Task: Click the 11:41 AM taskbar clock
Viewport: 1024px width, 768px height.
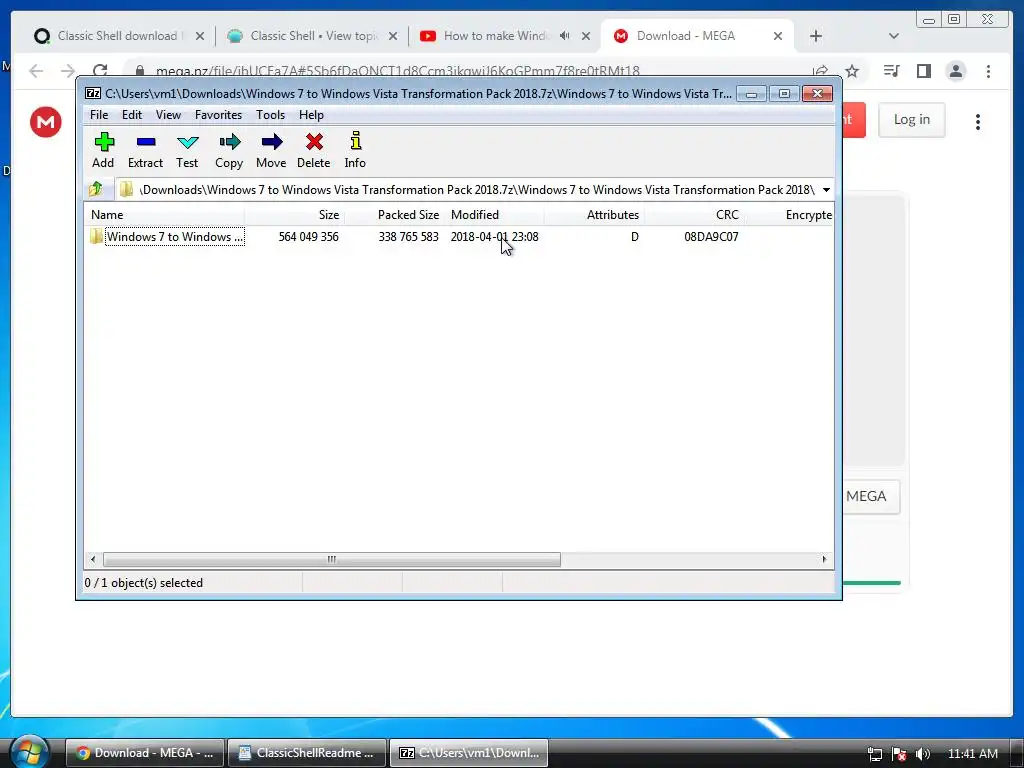Action: click(x=972, y=754)
